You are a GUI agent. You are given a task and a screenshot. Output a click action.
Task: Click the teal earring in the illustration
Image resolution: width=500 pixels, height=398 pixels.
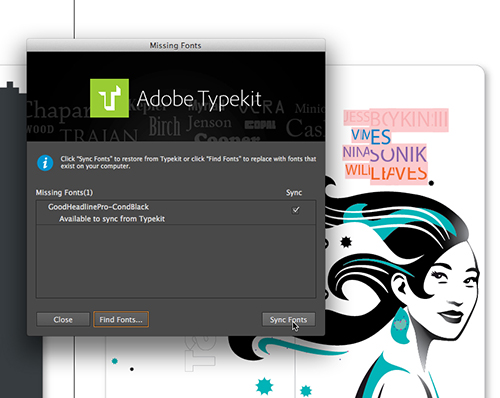coord(401,325)
